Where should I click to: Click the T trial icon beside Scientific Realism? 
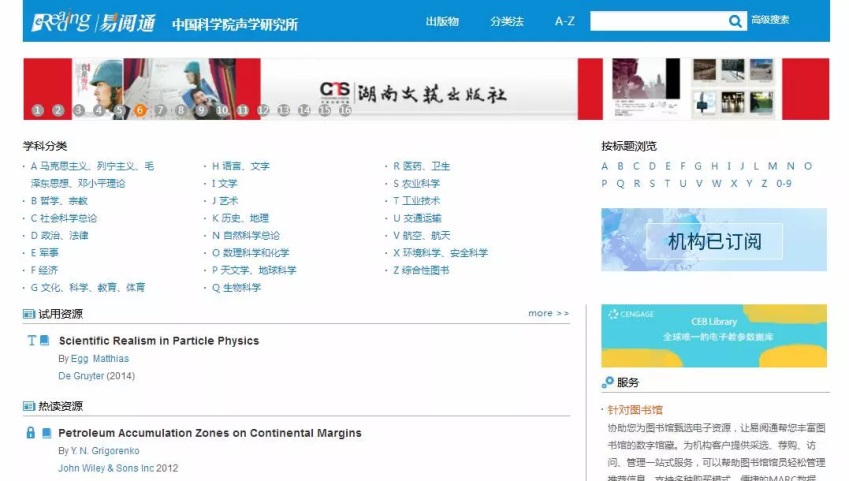[32, 341]
